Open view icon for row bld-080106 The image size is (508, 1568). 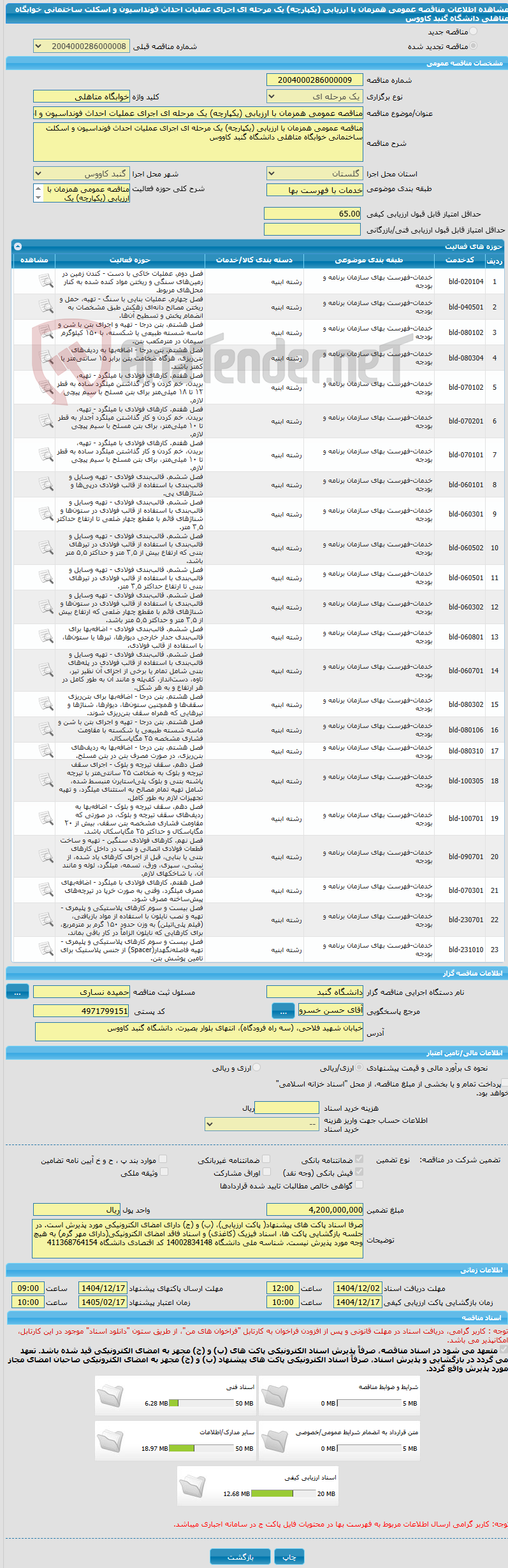click(x=46, y=730)
